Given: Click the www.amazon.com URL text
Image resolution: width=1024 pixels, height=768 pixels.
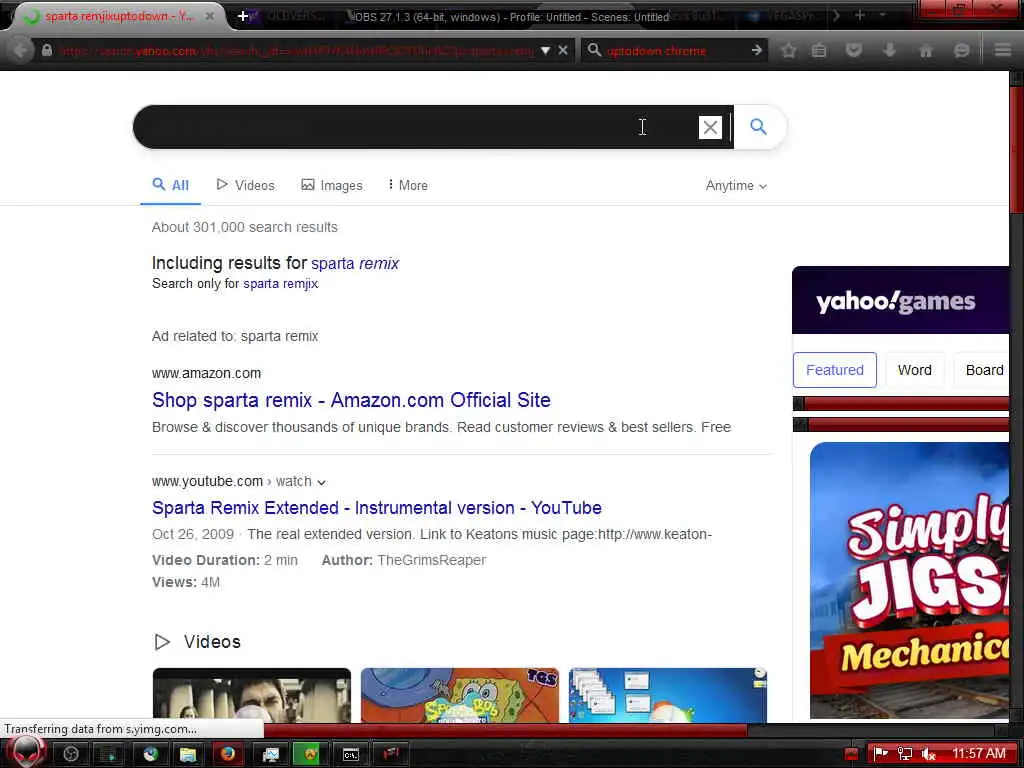Looking at the screenshot, I should coord(206,373).
